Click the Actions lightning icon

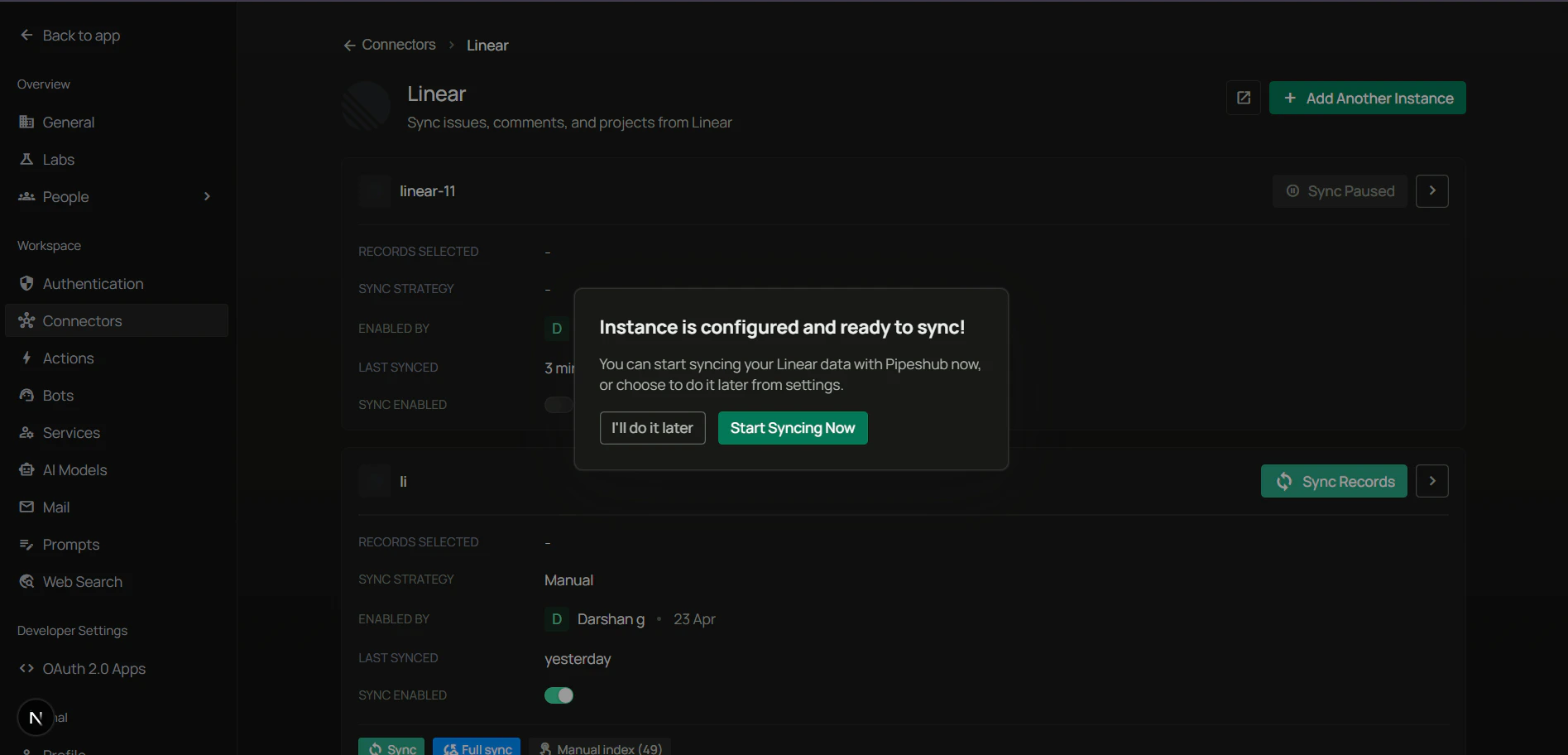pyautogui.click(x=26, y=358)
